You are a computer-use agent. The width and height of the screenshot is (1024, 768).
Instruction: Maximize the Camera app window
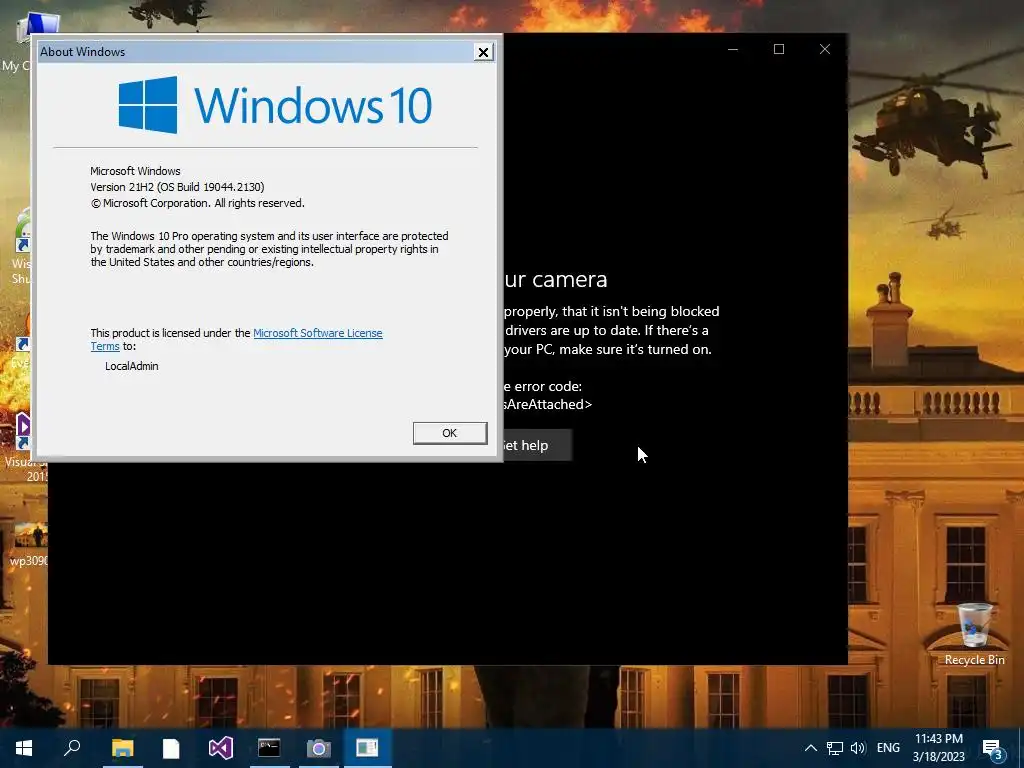[x=778, y=49]
